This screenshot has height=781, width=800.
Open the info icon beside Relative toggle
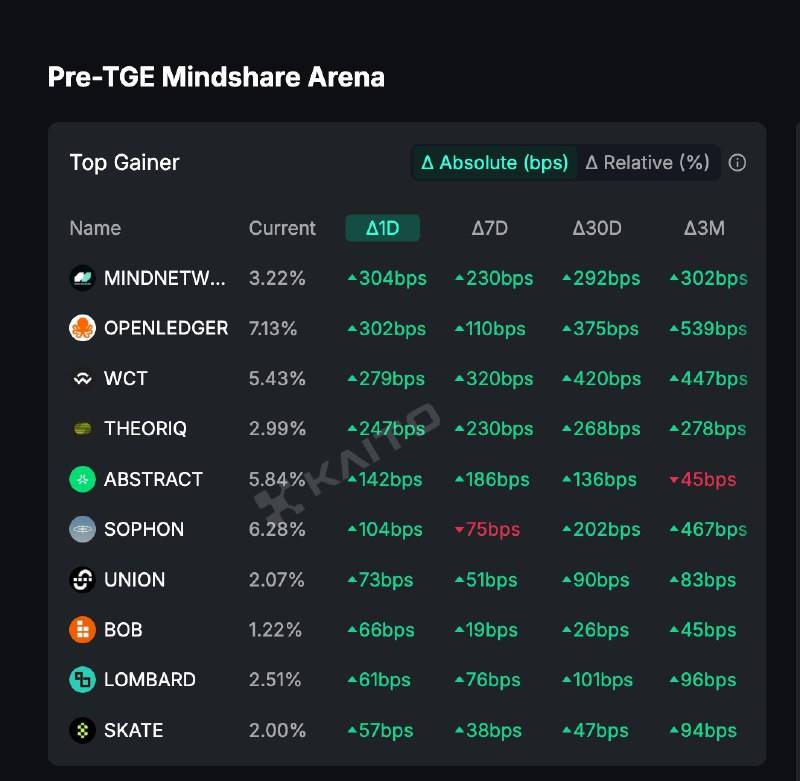coord(738,163)
